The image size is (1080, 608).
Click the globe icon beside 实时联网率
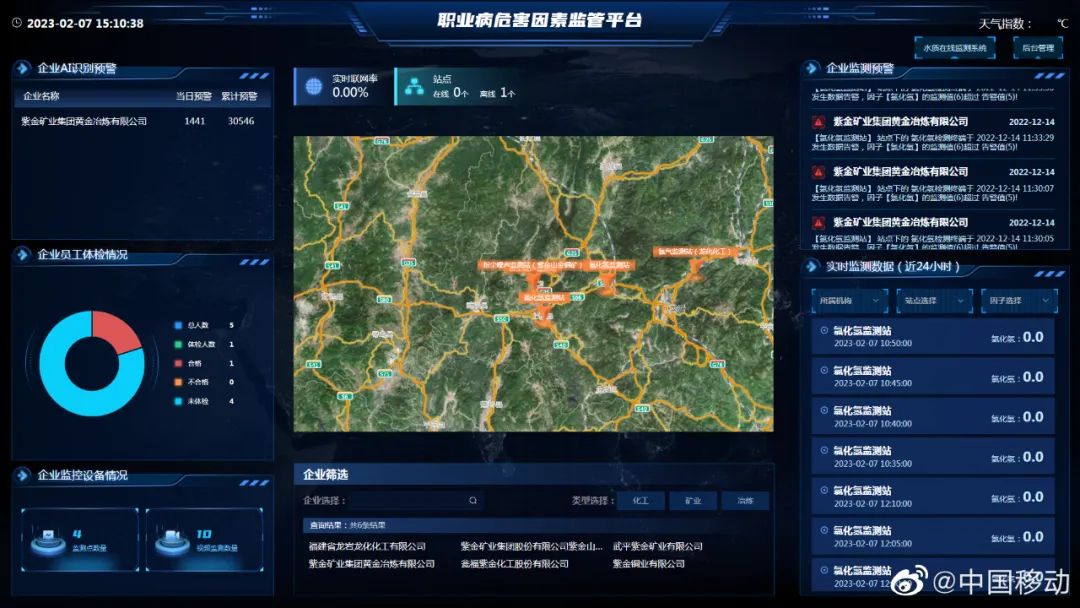[x=314, y=87]
